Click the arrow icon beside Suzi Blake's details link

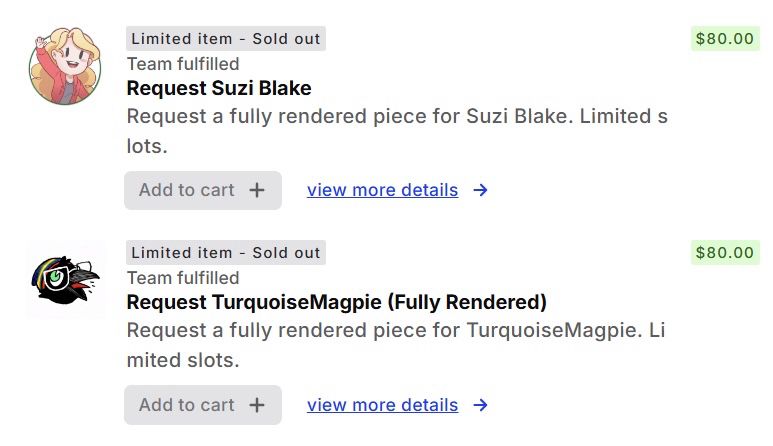481,190
